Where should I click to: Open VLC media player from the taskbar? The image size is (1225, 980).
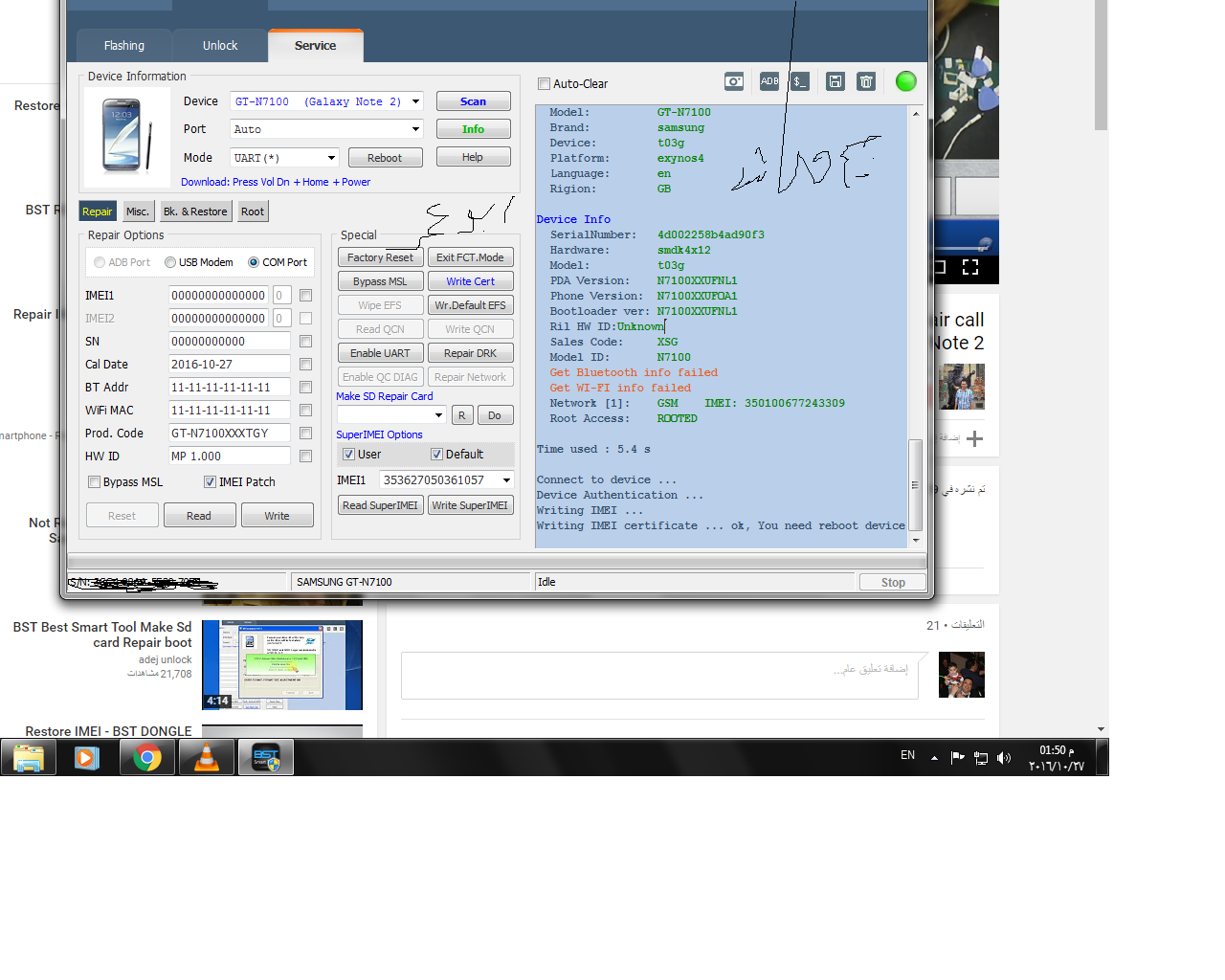point(206,758)
